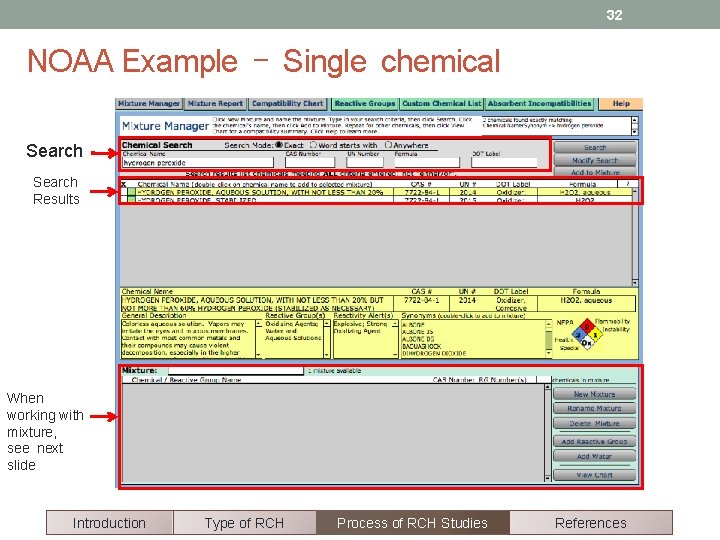Image resolution: width=720 pixels, height=540 pixels.
Task: Click the View Chart button
Action: coord(595,475)
